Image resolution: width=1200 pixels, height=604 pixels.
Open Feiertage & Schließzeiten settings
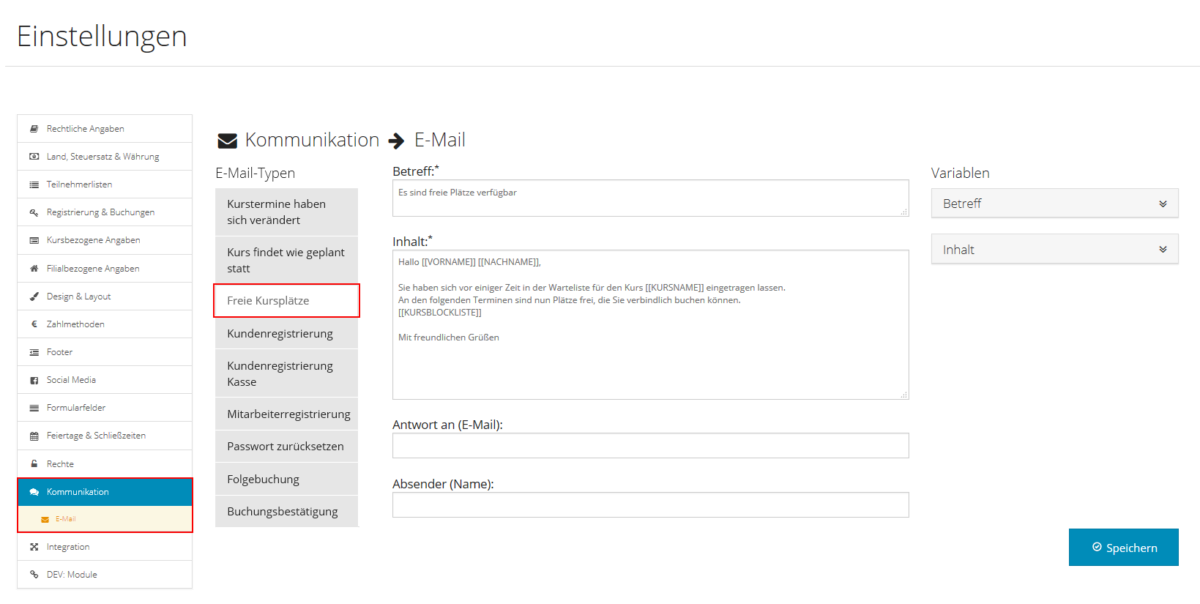[x=105, y=436]
